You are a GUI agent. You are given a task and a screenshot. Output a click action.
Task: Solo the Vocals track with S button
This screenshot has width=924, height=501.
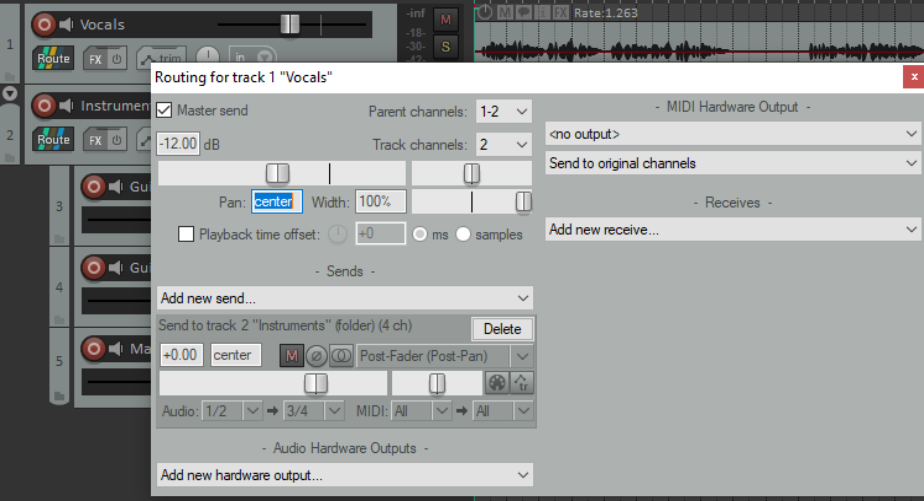click(446, 47)
